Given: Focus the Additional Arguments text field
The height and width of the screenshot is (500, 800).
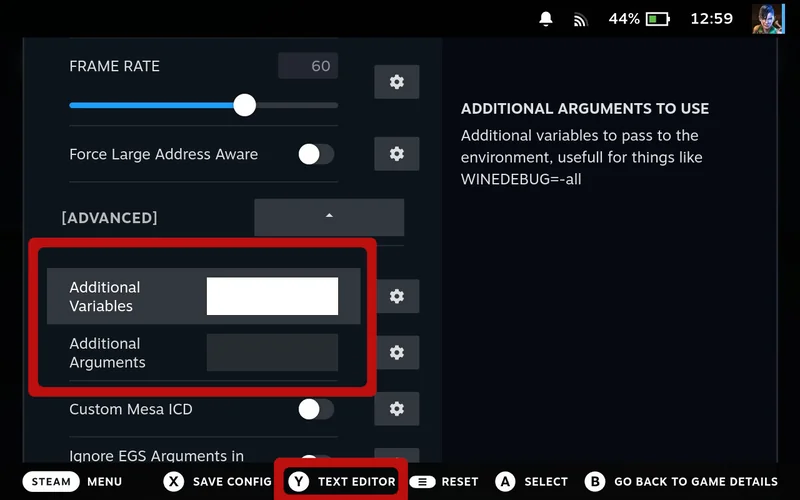Looking at the screenshot, I should click(272, 352).
